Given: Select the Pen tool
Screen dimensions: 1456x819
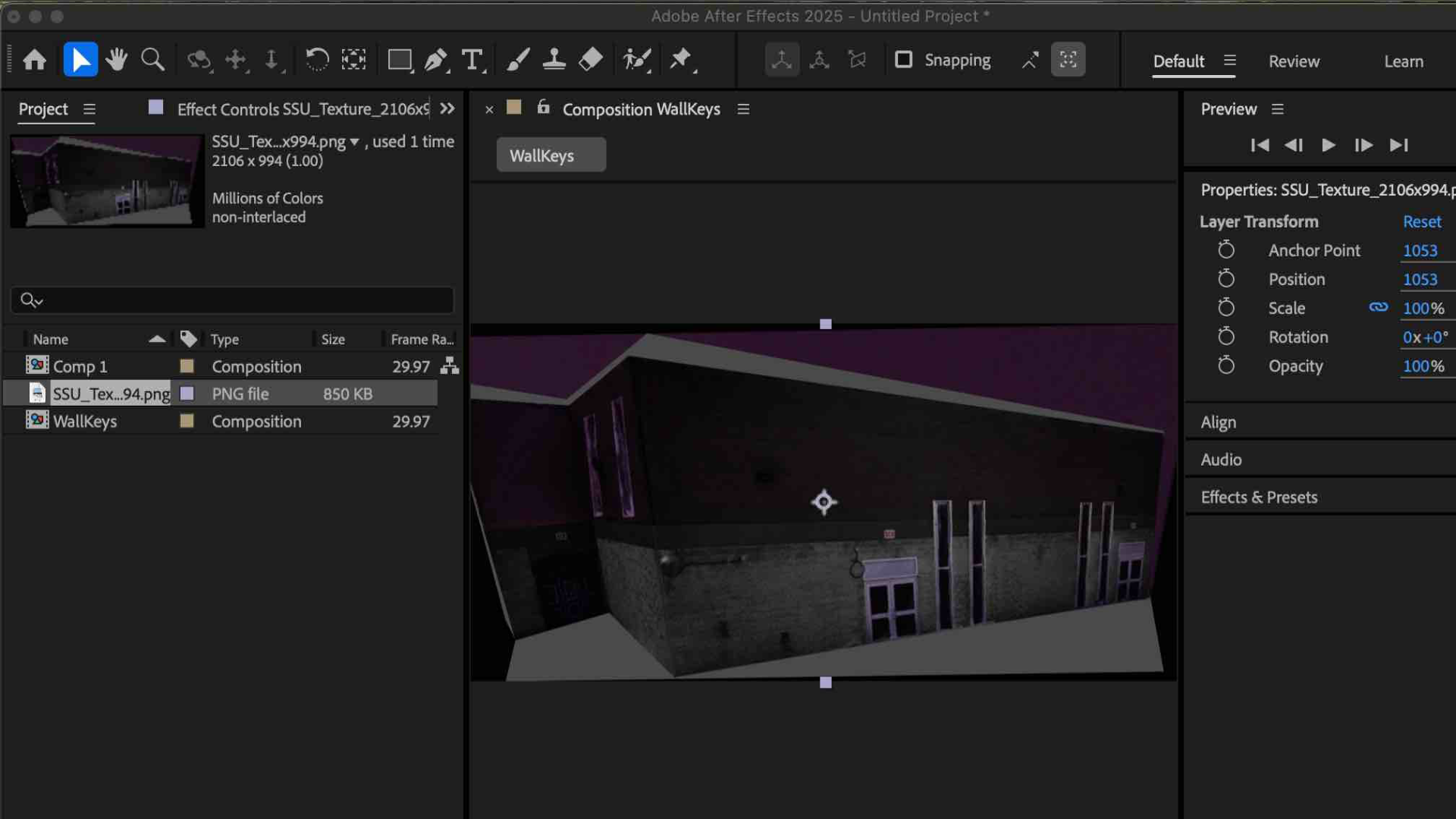Looking at the screenshot, I should click(x=436, y=60).
